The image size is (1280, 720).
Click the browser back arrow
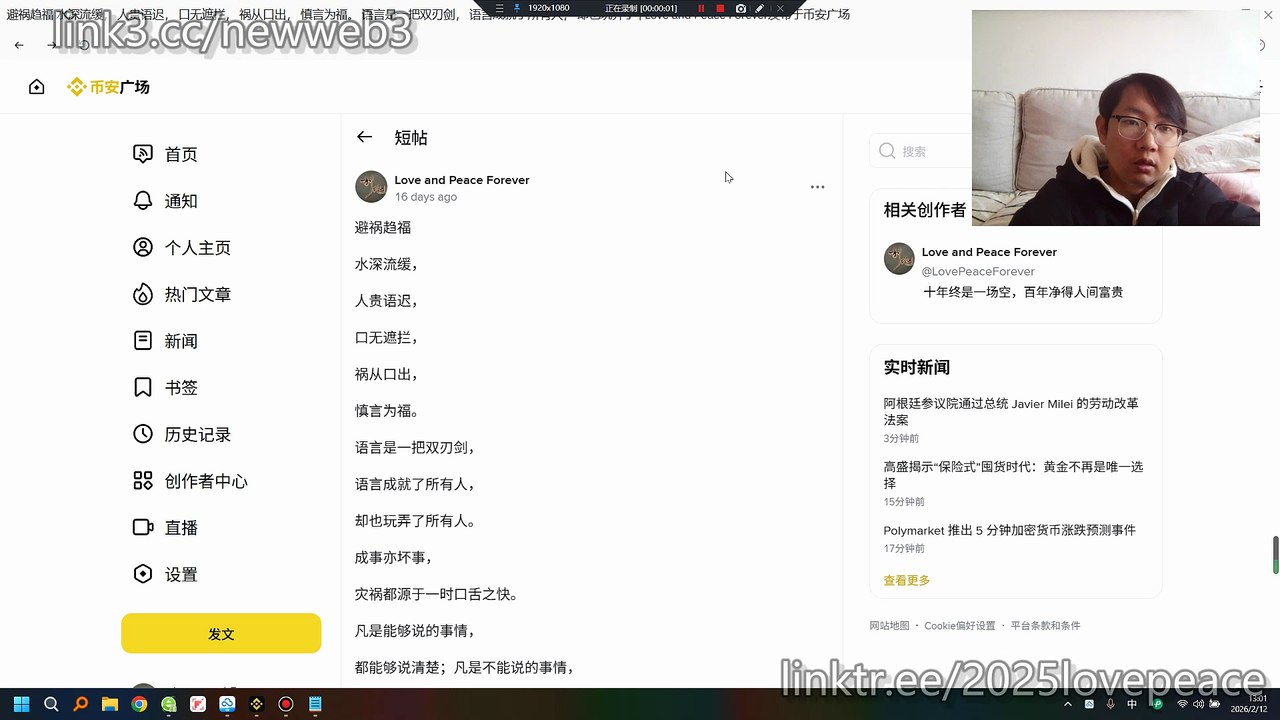tap(19, 45)
